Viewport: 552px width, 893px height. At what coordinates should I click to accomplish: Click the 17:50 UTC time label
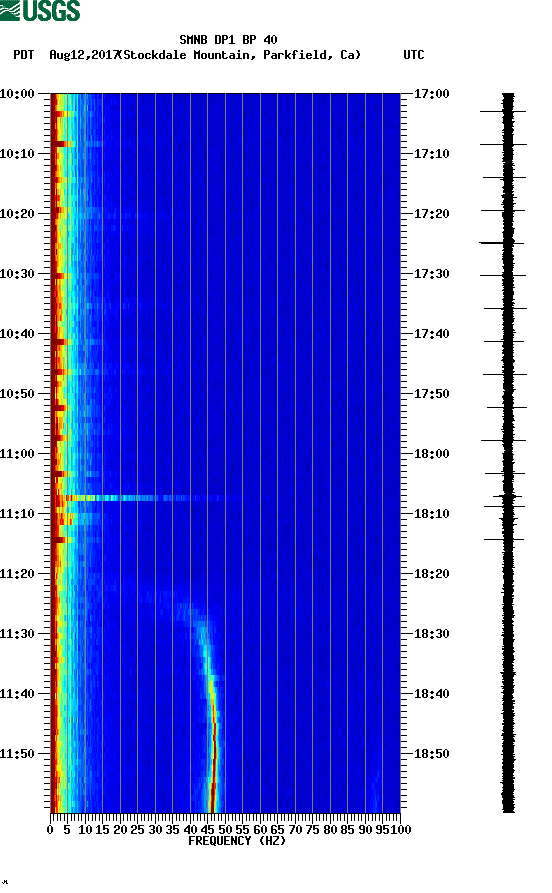pos(431,394)
